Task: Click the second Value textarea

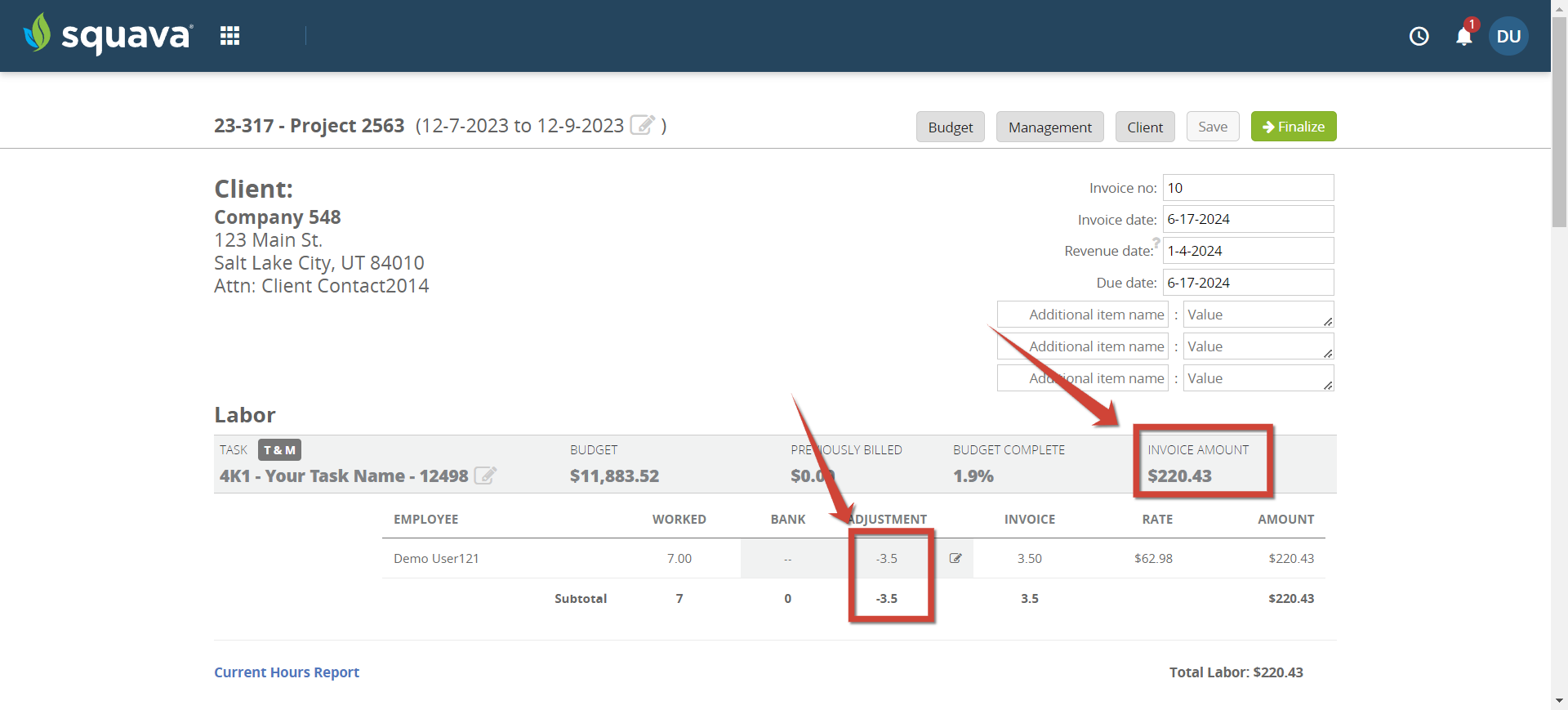Action: click(x=1258, y=346)
